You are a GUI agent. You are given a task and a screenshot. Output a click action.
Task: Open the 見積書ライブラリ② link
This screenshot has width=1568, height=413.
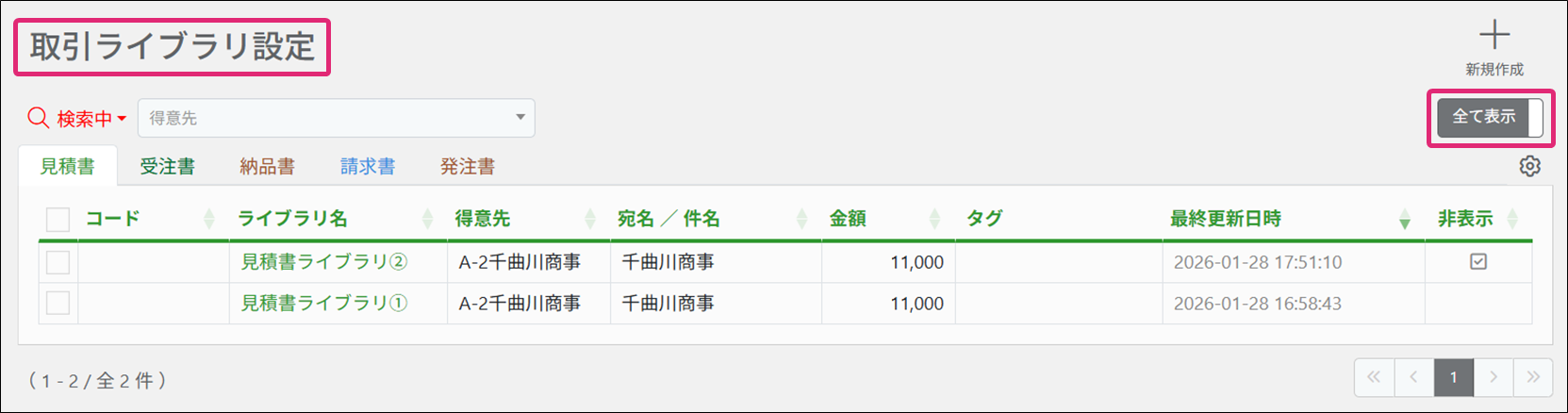coord(323,262)
